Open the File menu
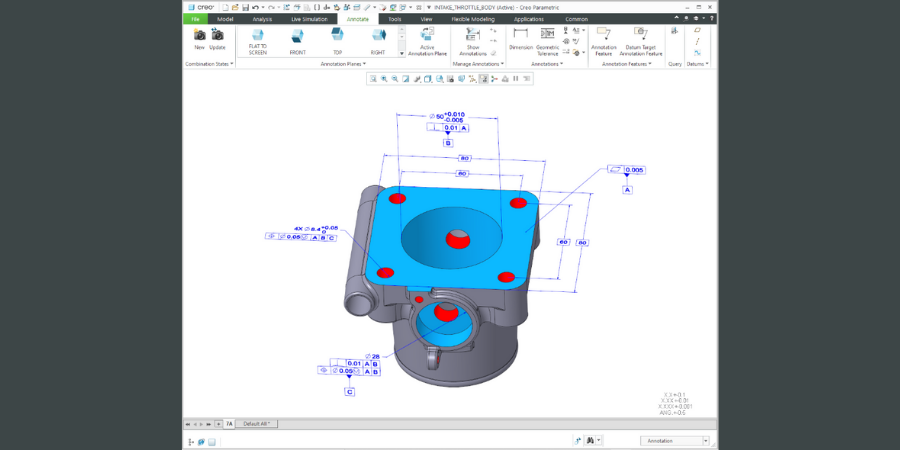900x450 pixels. click(196, 18)
